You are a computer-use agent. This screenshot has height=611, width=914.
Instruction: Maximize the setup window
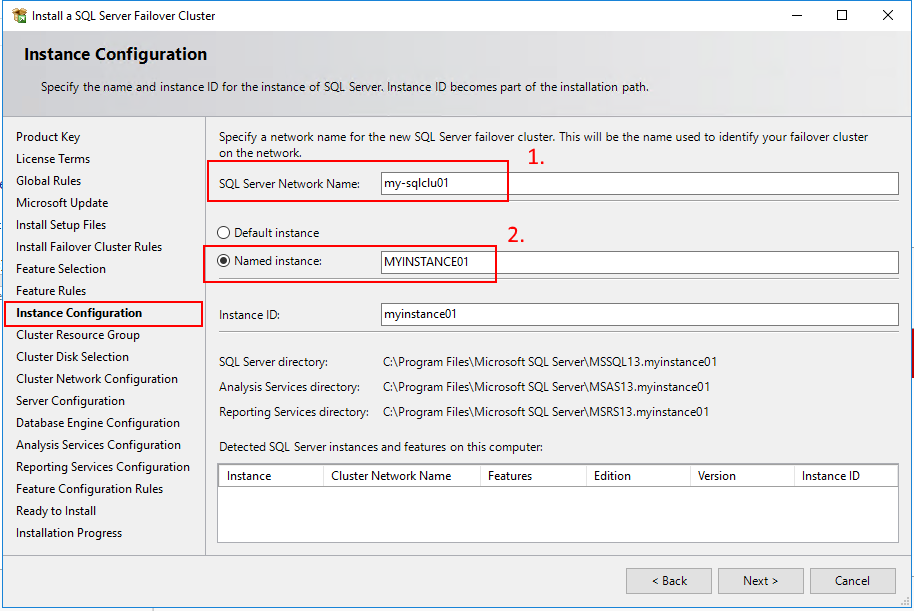point(842,15)
